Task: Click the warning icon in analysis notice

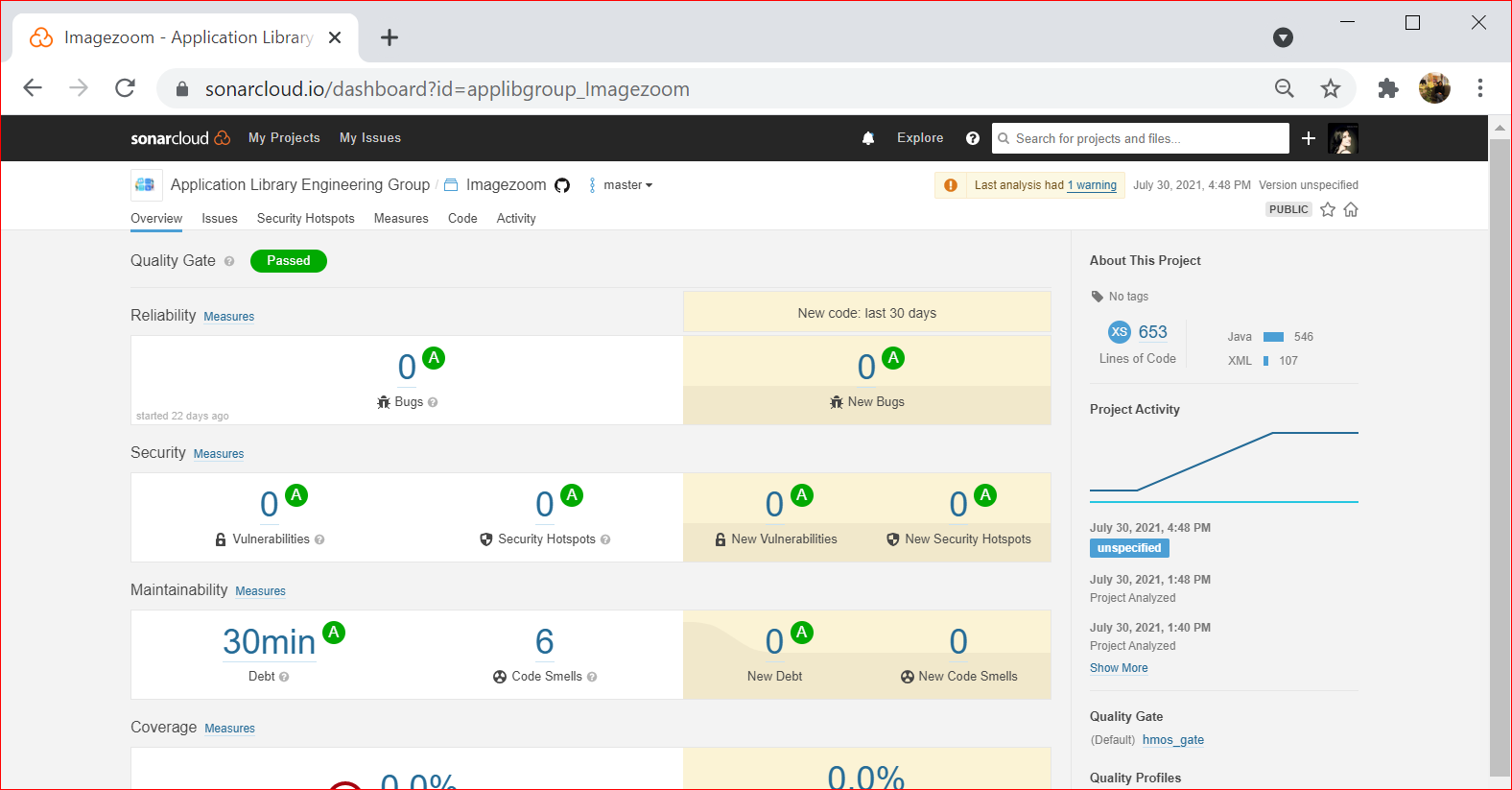Action: pos(951,185)
